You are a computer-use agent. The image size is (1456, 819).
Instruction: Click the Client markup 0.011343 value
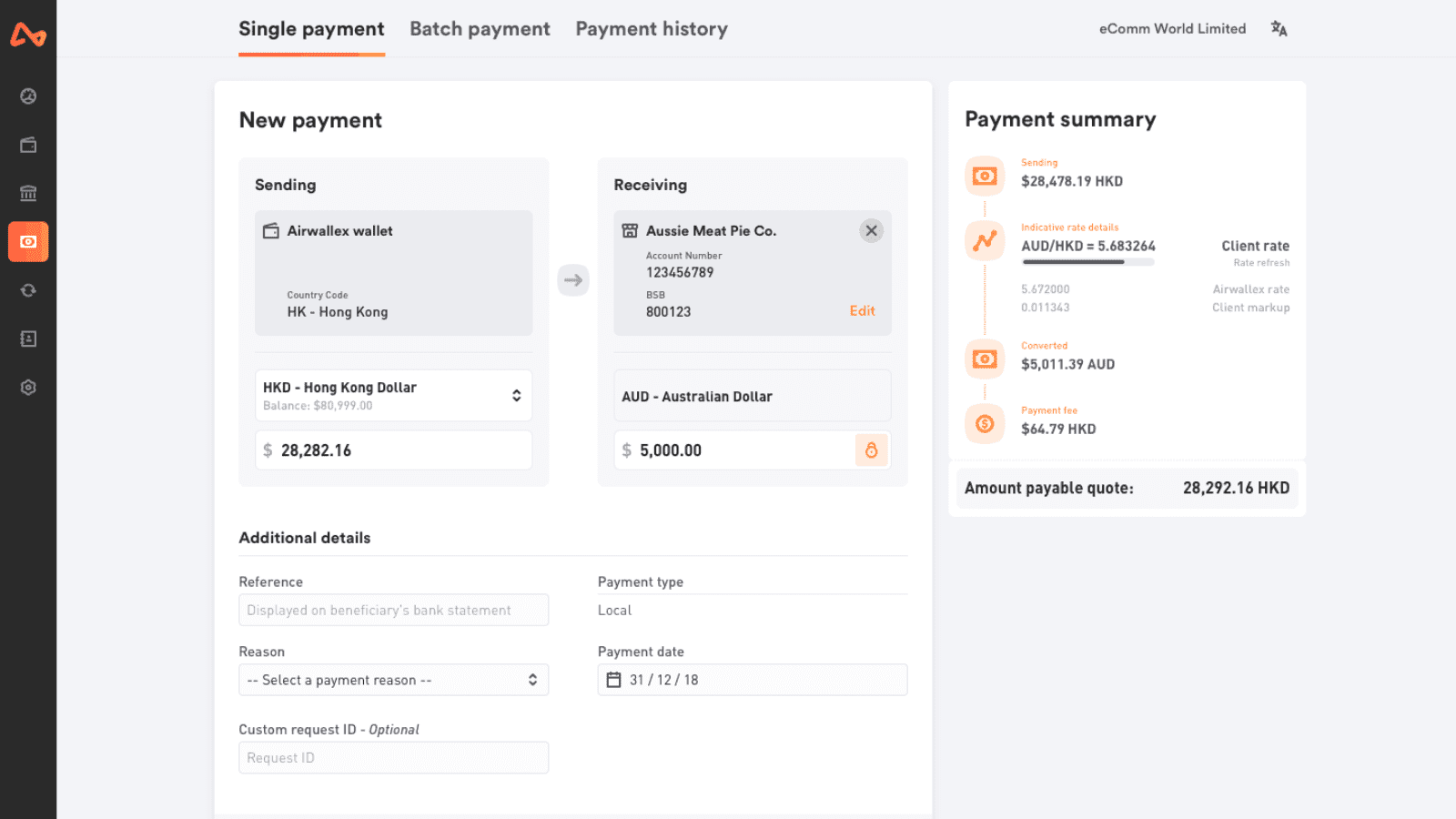(x=1046, y=308)
